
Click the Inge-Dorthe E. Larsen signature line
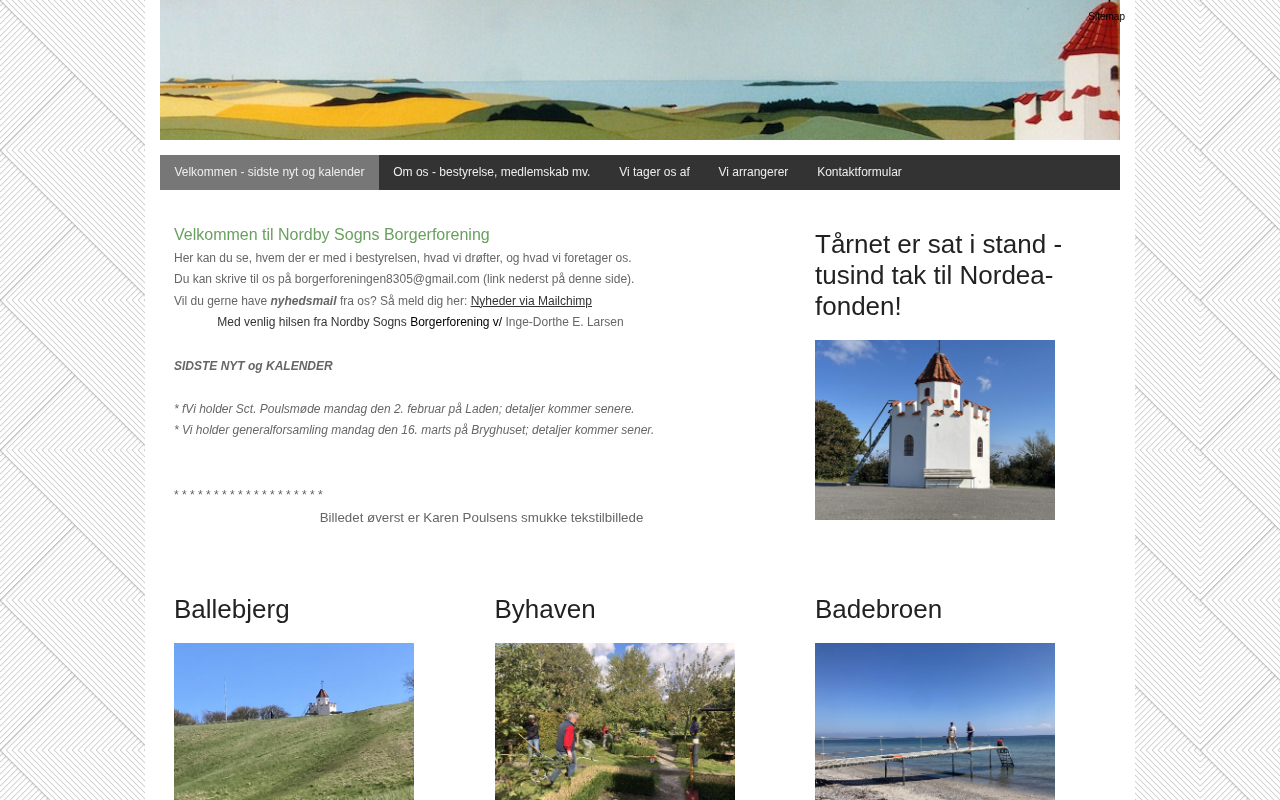[x=420, y=322]
